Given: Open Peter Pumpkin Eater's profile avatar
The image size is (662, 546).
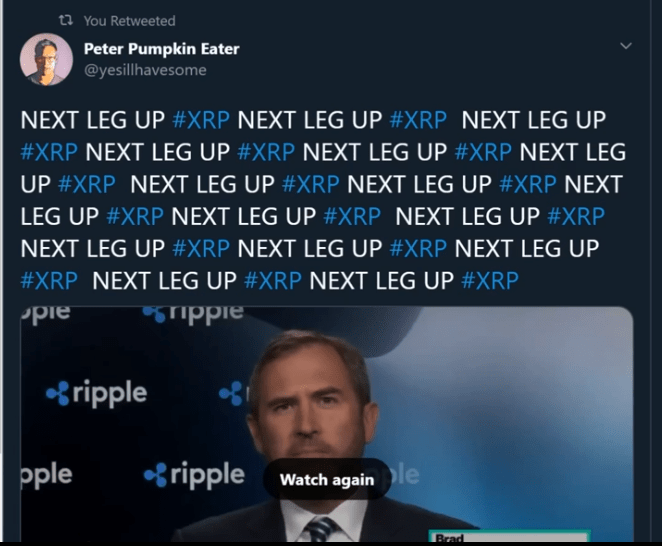Looking at the screenshot, I should [46, 59].
